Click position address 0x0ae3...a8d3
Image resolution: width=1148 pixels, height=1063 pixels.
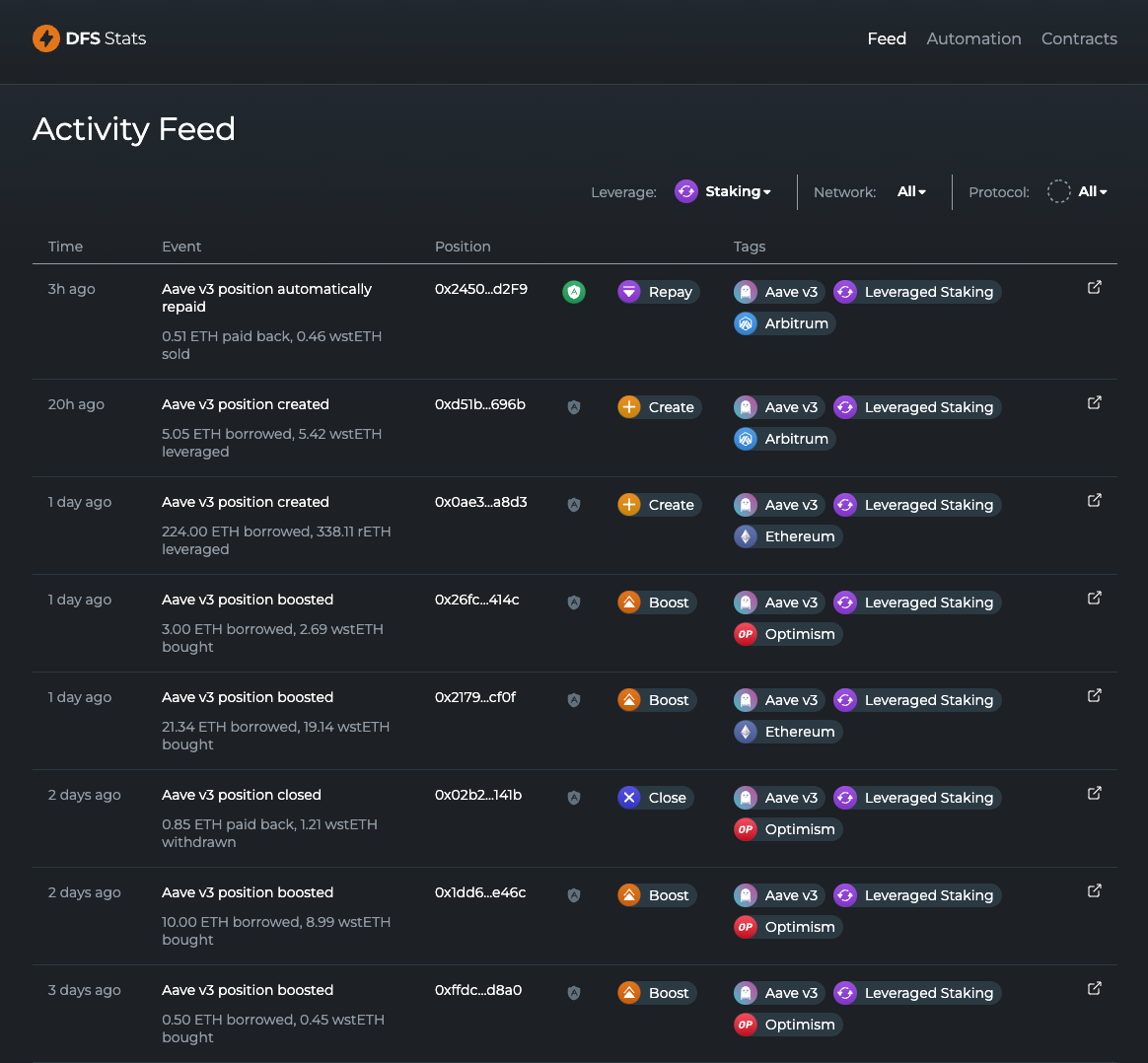[481, 502]
